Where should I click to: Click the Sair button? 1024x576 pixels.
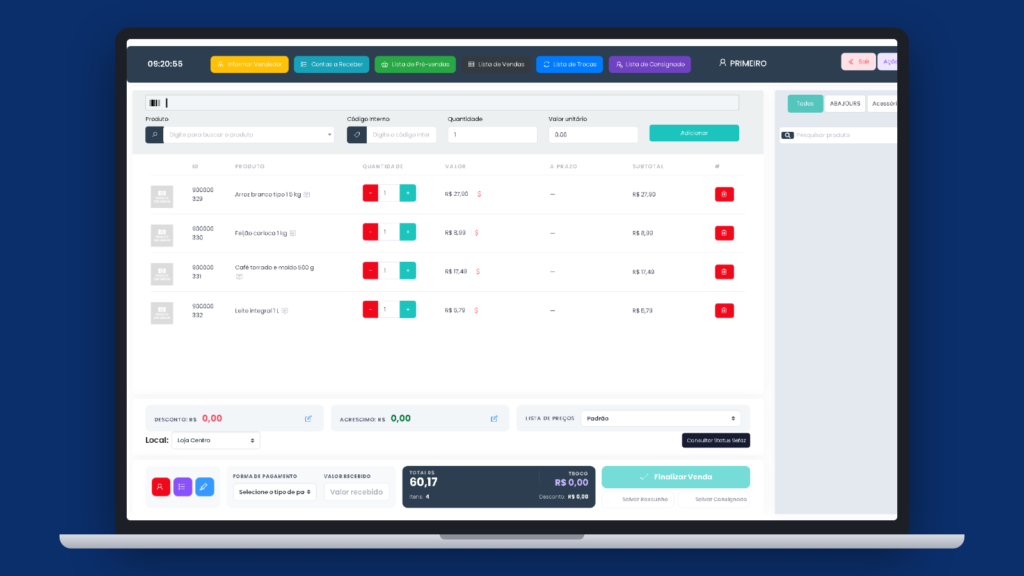858,61
